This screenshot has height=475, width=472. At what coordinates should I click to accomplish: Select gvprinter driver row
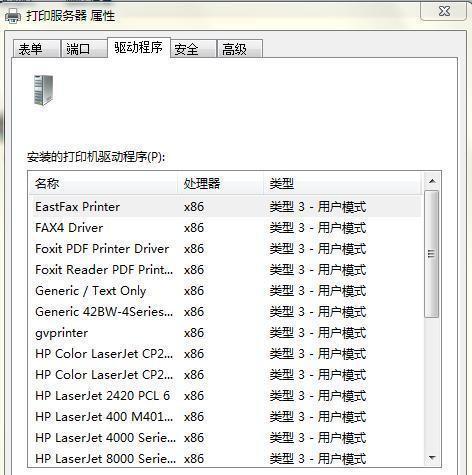point(225,333)
